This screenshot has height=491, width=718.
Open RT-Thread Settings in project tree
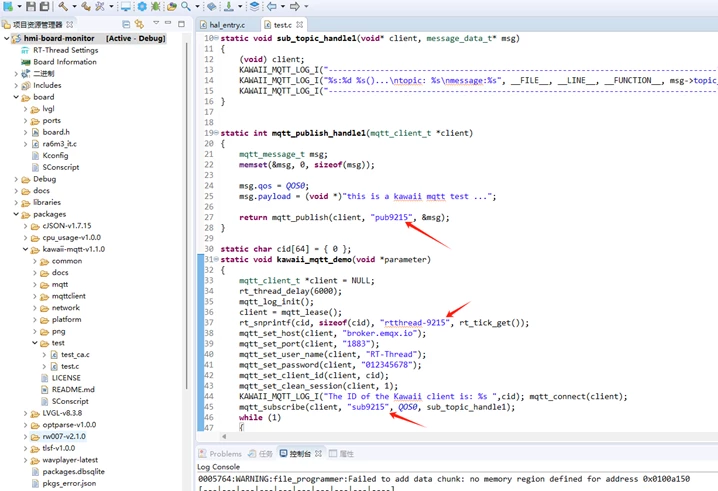(60, 50)
